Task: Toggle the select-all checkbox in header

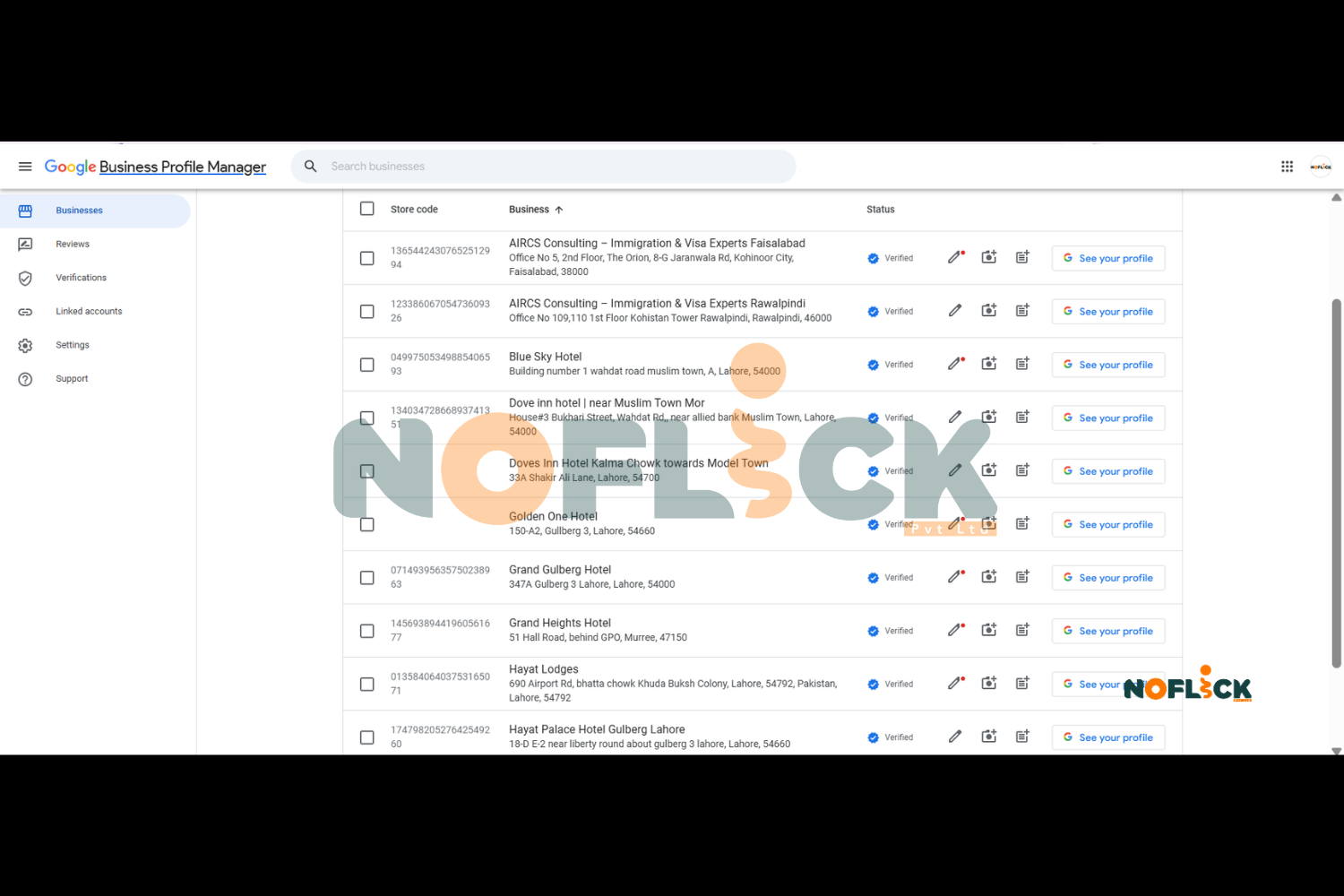Action: (x=367, y=209)
